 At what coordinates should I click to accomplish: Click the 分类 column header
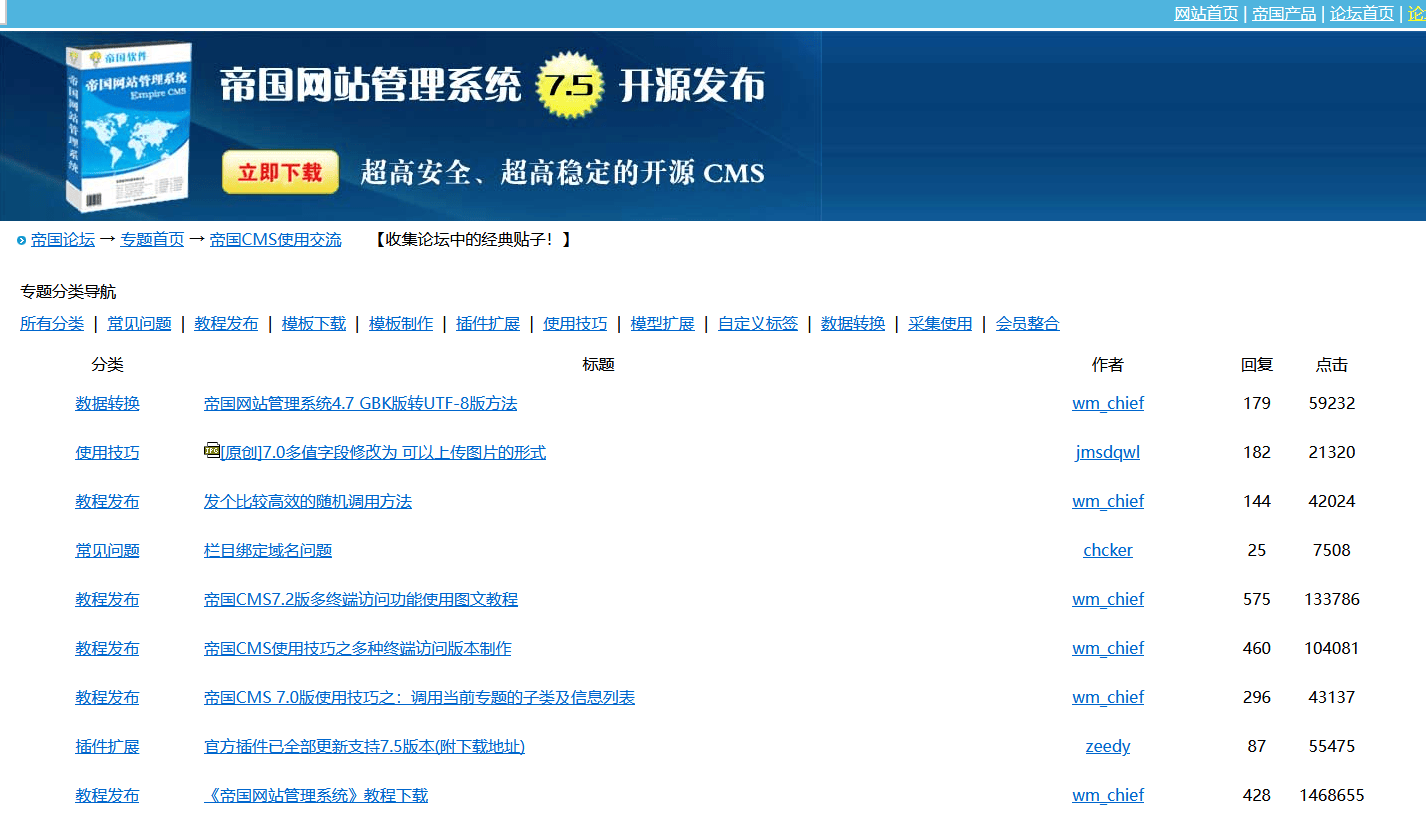pos(107,365)
